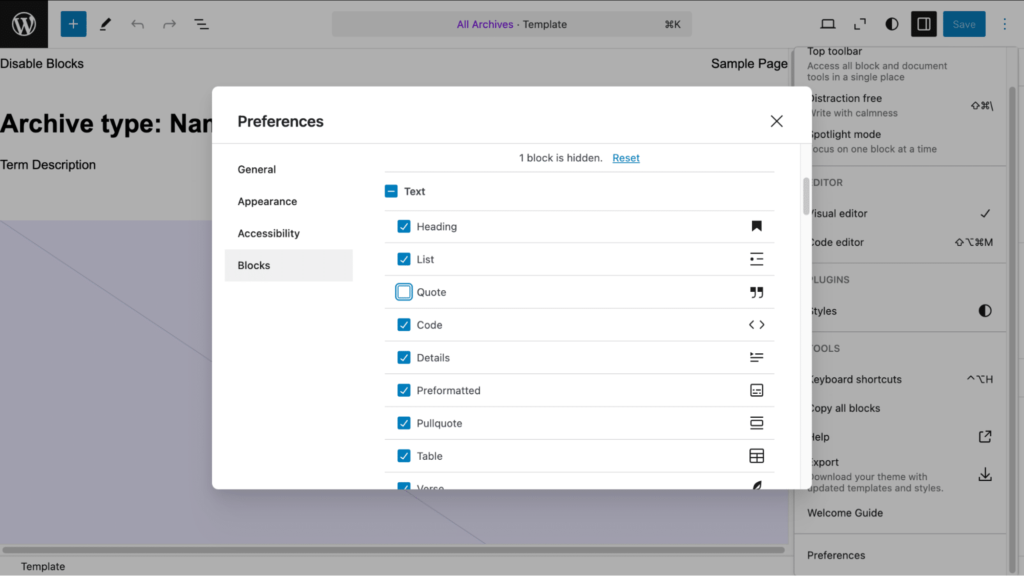Toggle the Text category checkbox
The height and width of the screenshot is (576, 1024).
(391, 191)
